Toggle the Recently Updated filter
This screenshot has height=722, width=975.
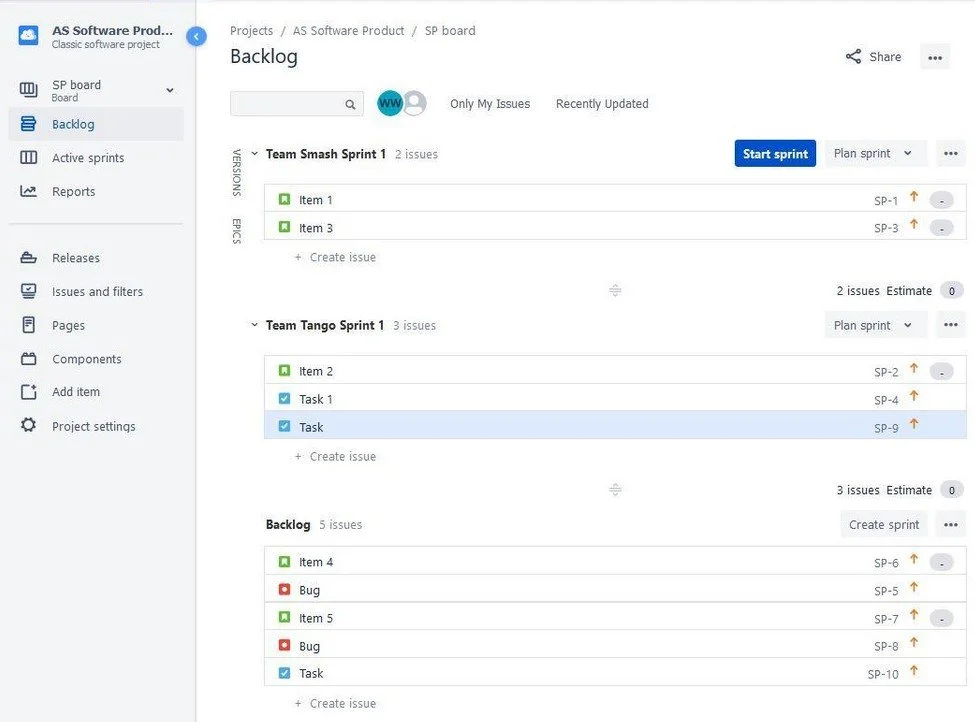(x=602, y=104)
